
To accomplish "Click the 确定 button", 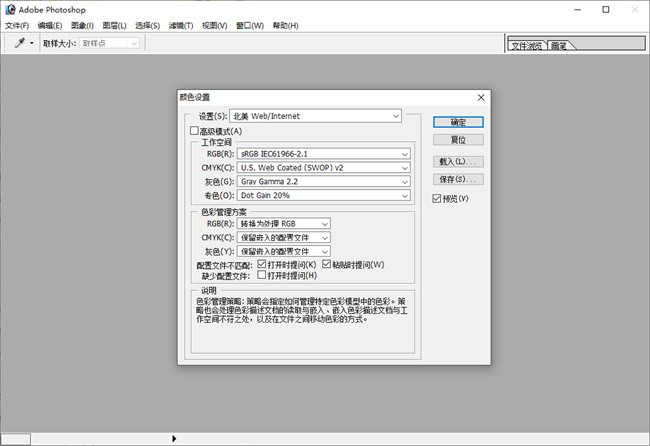I will (x=458, y=121).
